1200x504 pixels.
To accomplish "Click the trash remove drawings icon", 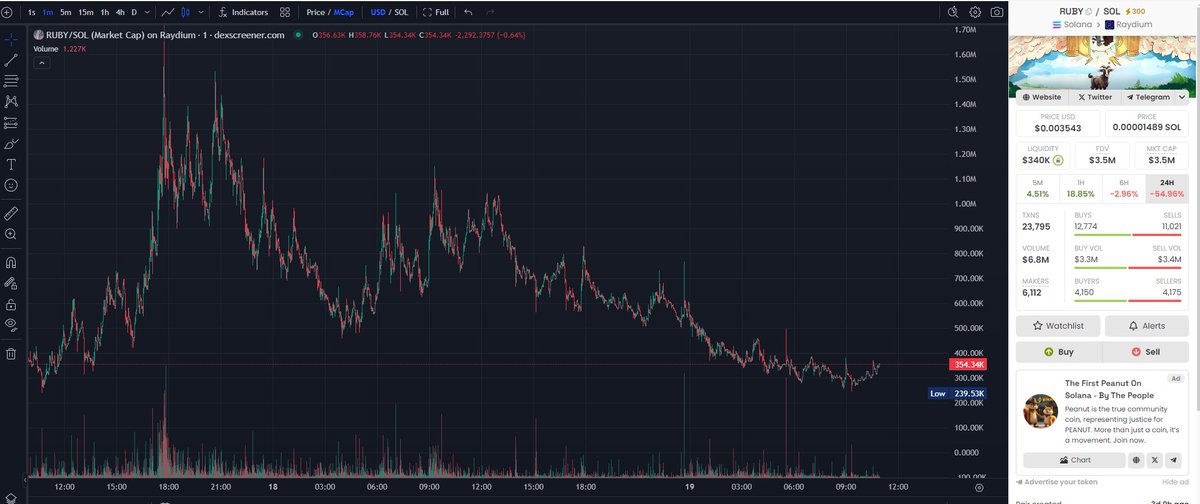I will 11,353.
